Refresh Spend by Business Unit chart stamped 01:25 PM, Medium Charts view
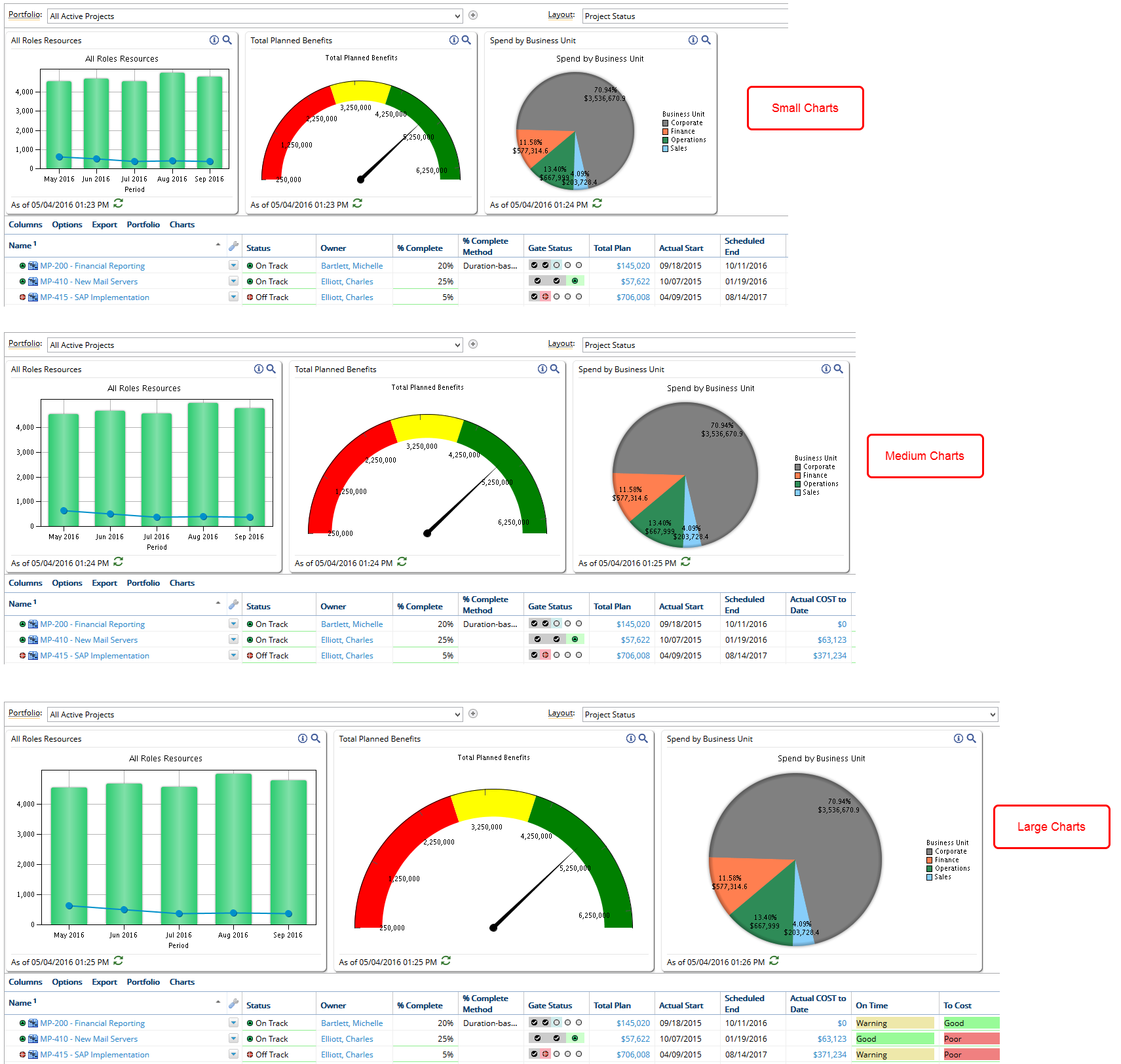 coord(686,562)
